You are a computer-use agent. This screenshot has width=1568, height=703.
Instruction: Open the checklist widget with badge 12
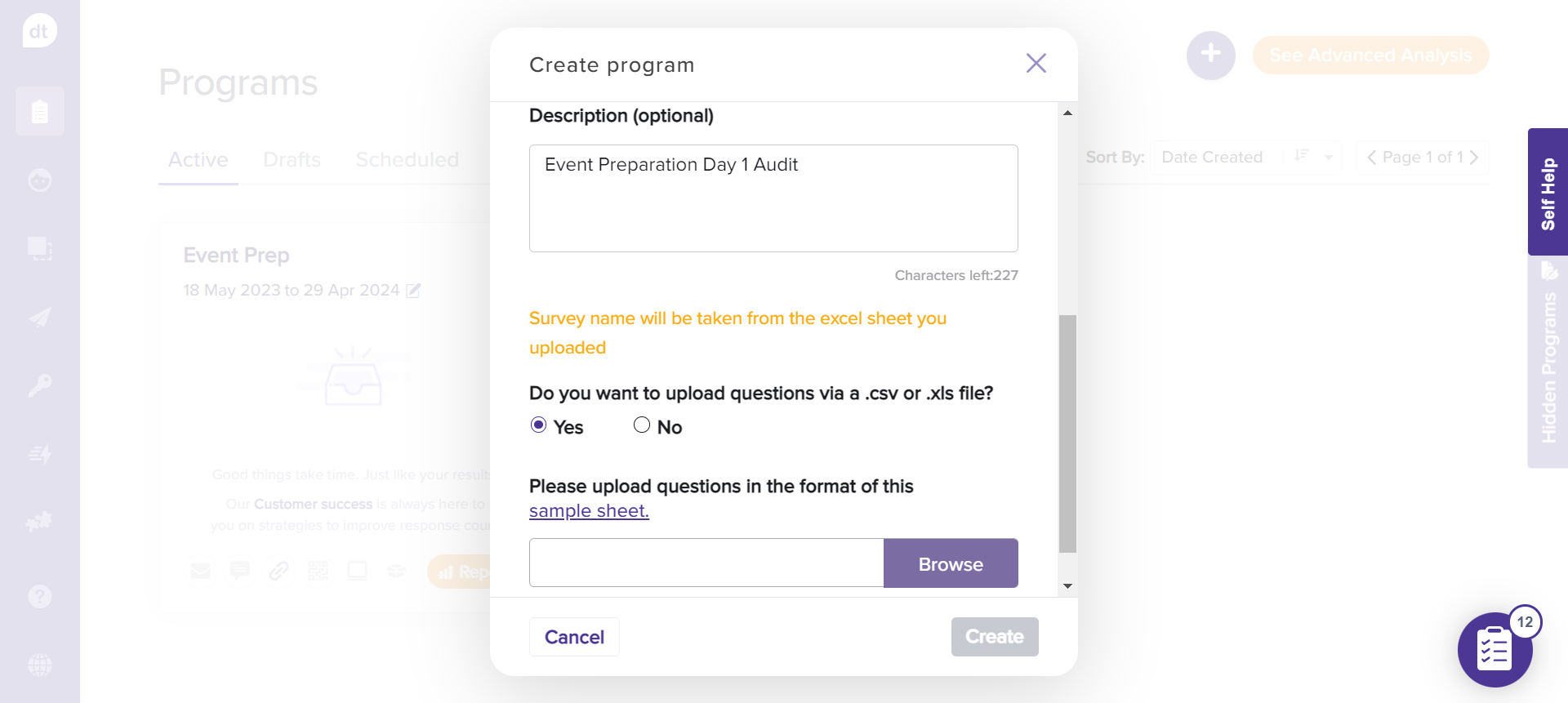(x=1494, y=650)
